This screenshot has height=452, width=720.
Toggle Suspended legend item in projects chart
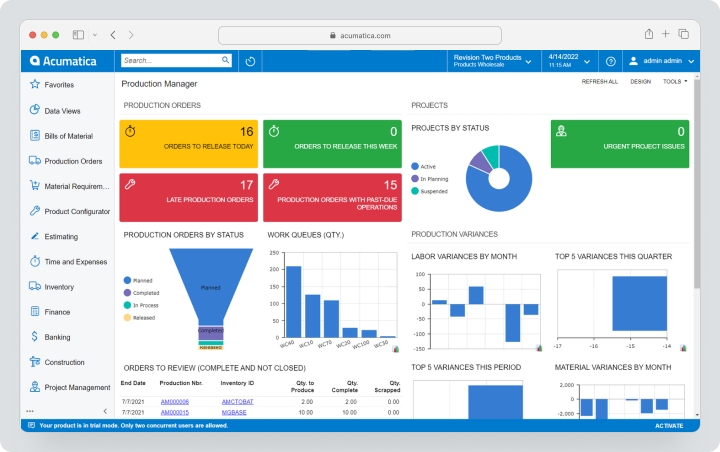(x=429, y=191)
